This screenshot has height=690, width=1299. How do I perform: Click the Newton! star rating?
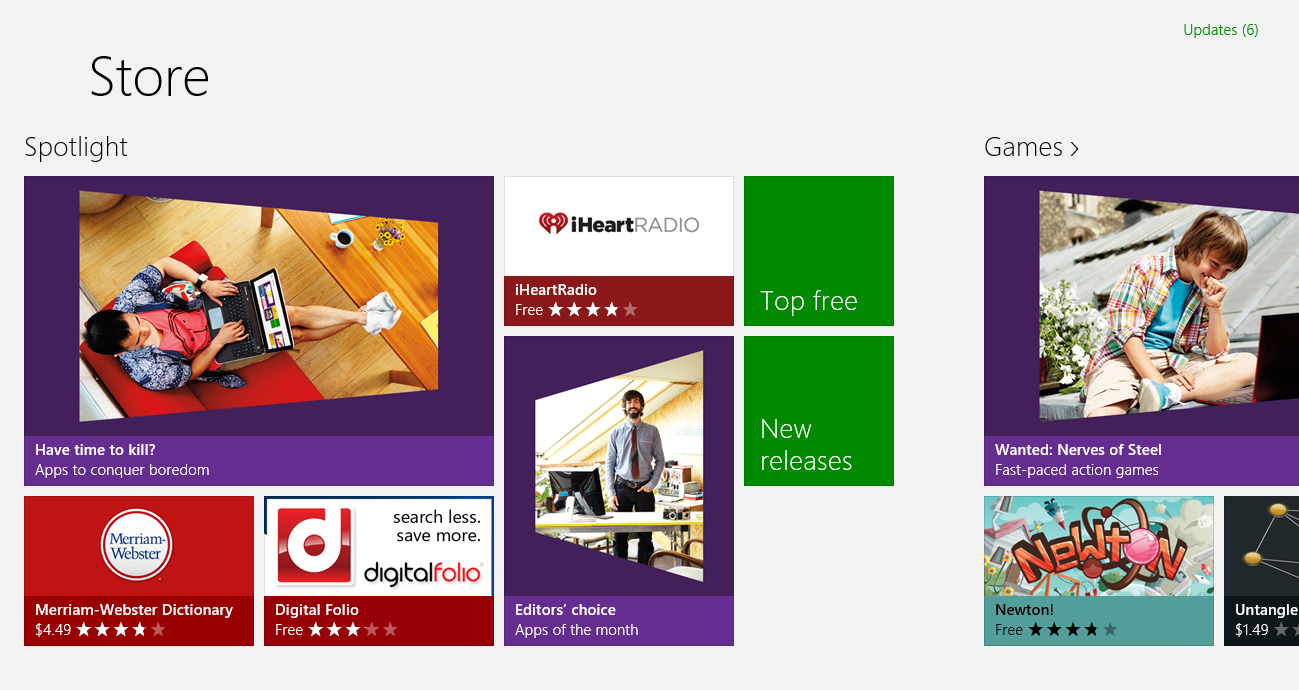1073,630
